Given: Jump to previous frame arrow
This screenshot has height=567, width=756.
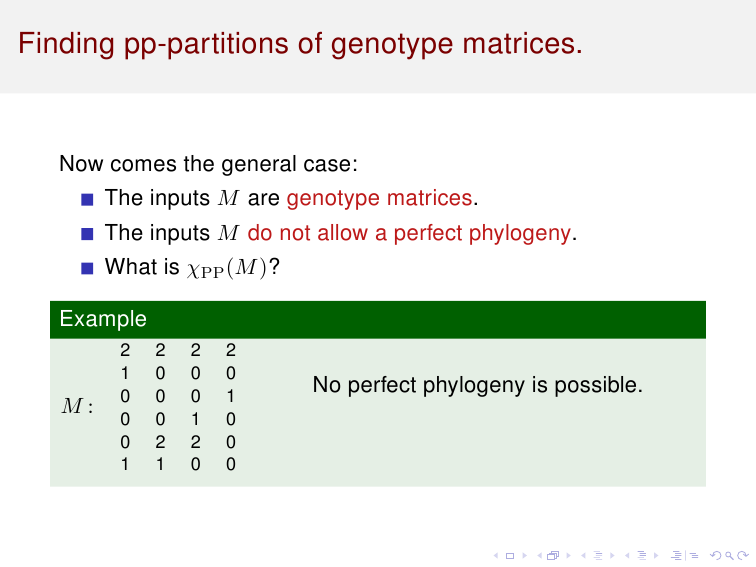Looking at the screenshot, I should coord(540,555).
